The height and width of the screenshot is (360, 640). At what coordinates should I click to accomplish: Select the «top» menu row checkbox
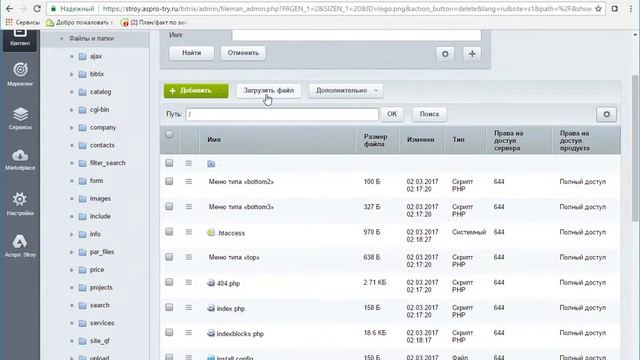(x=169, y=257)
